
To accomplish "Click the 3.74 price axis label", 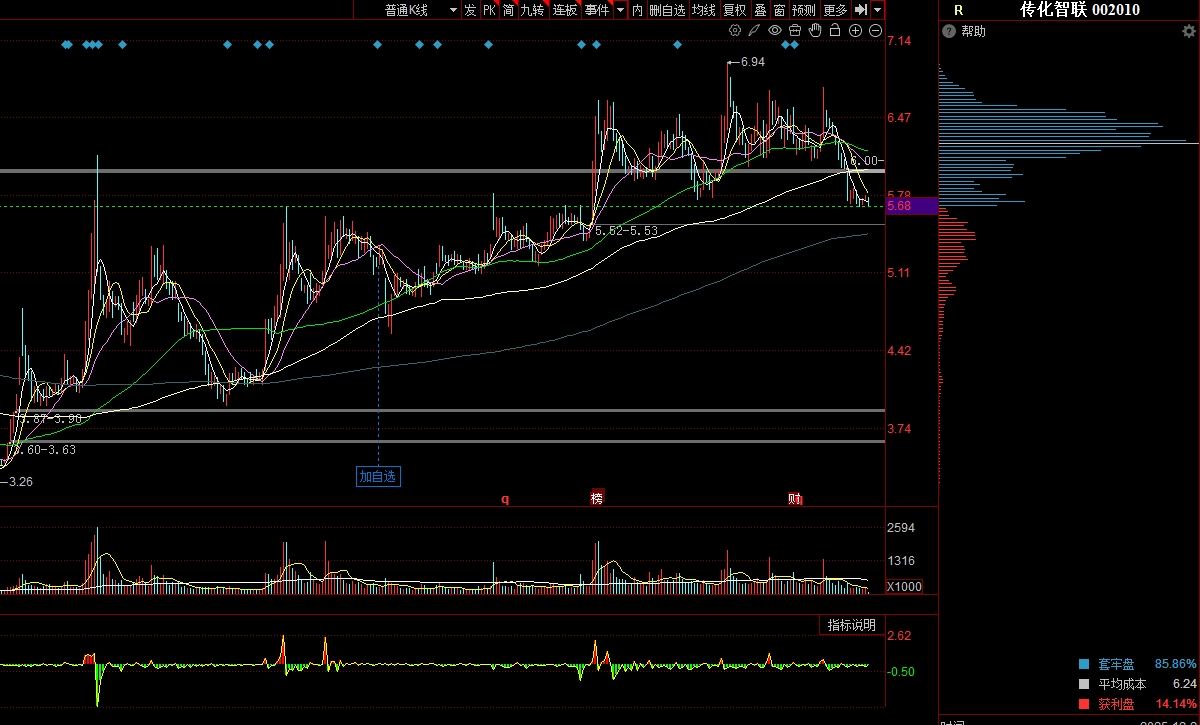I will click(899, 429).
